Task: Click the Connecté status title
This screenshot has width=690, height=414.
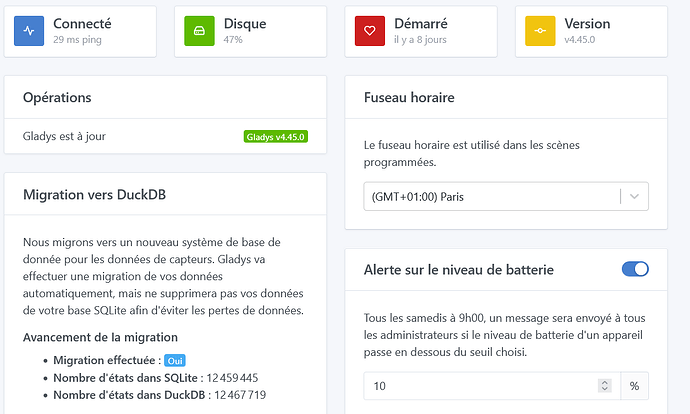Action: click(82, 23)
